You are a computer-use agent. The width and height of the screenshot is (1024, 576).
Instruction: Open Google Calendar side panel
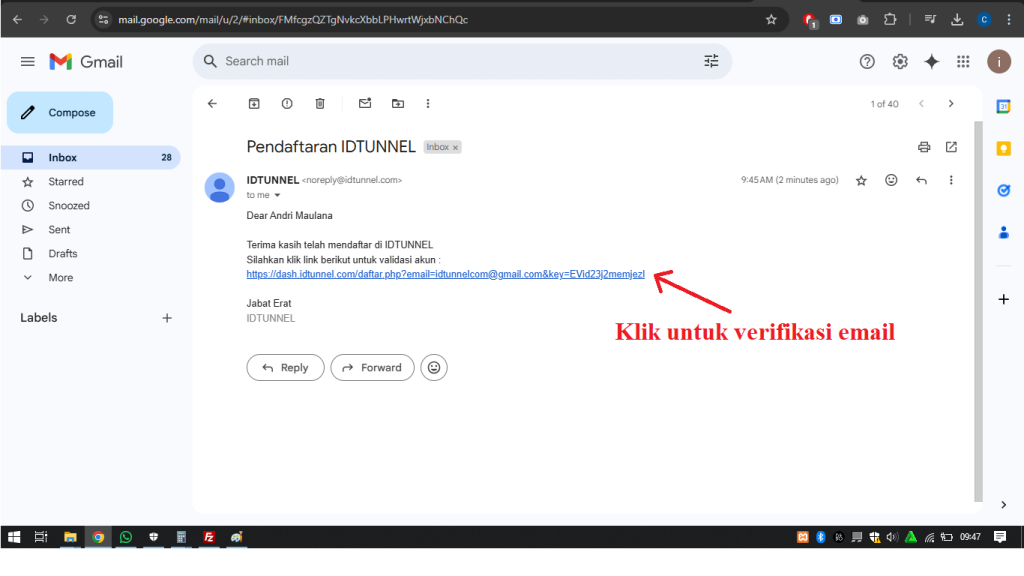pyautogui.click(x=1004, y=106)
